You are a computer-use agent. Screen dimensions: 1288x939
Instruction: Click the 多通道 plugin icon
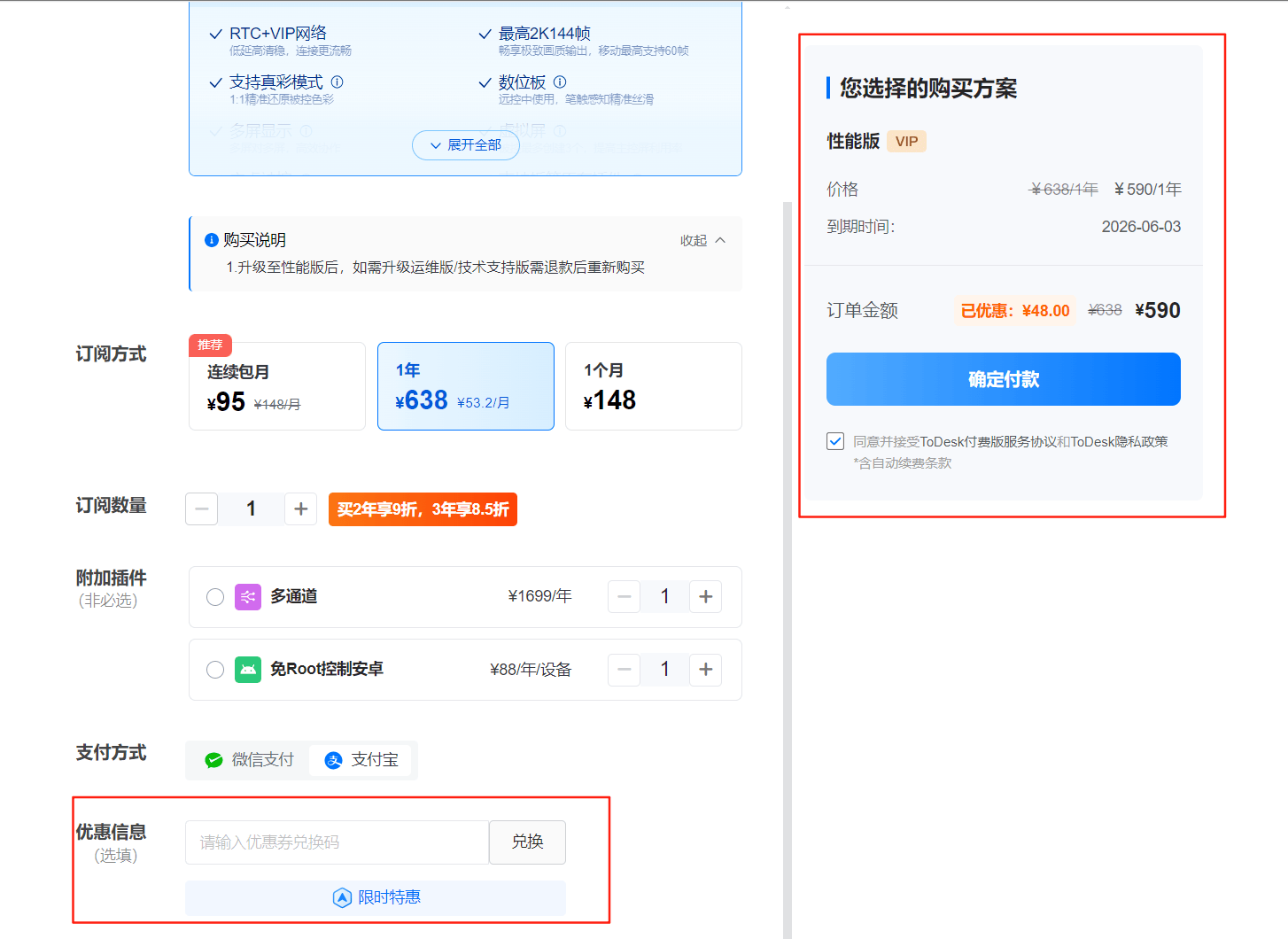coord(248,596)
